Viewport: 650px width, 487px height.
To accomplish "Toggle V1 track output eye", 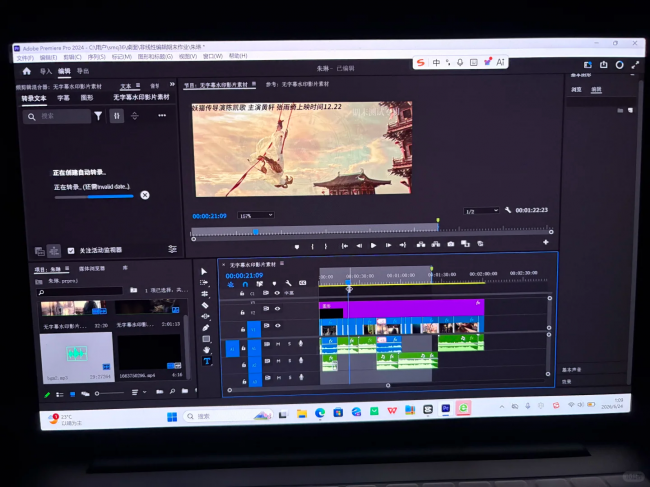I will (277, 326).
